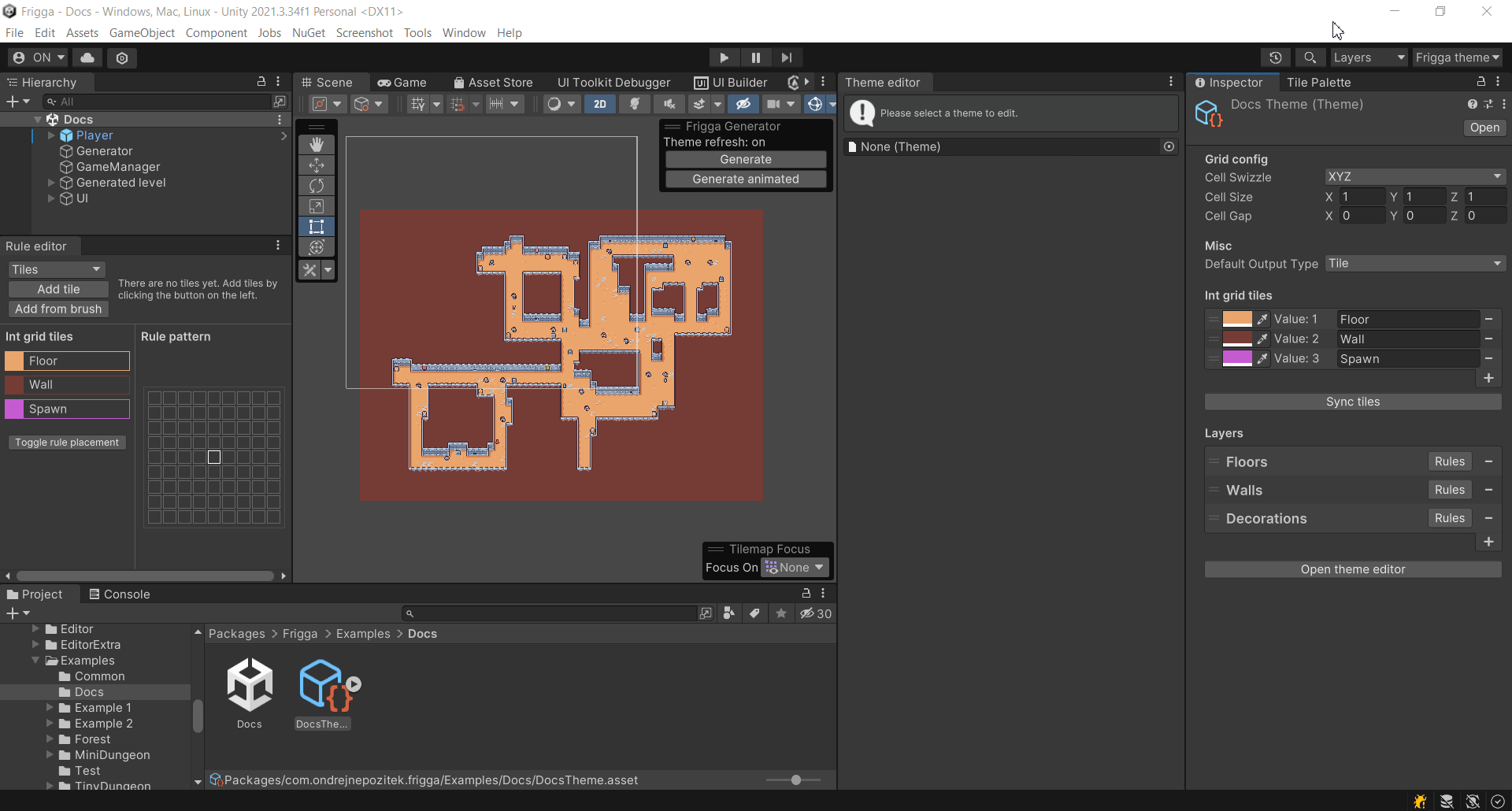Open Rules for the Walls layer
This screenshot has width=1512, height=811.
pos(1450,490)
